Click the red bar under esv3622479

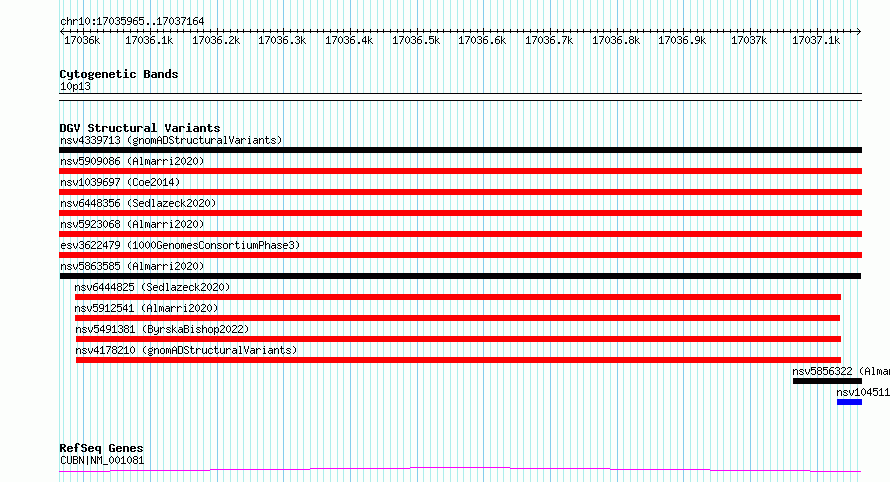pyautogui.click(x=460, y=255)
